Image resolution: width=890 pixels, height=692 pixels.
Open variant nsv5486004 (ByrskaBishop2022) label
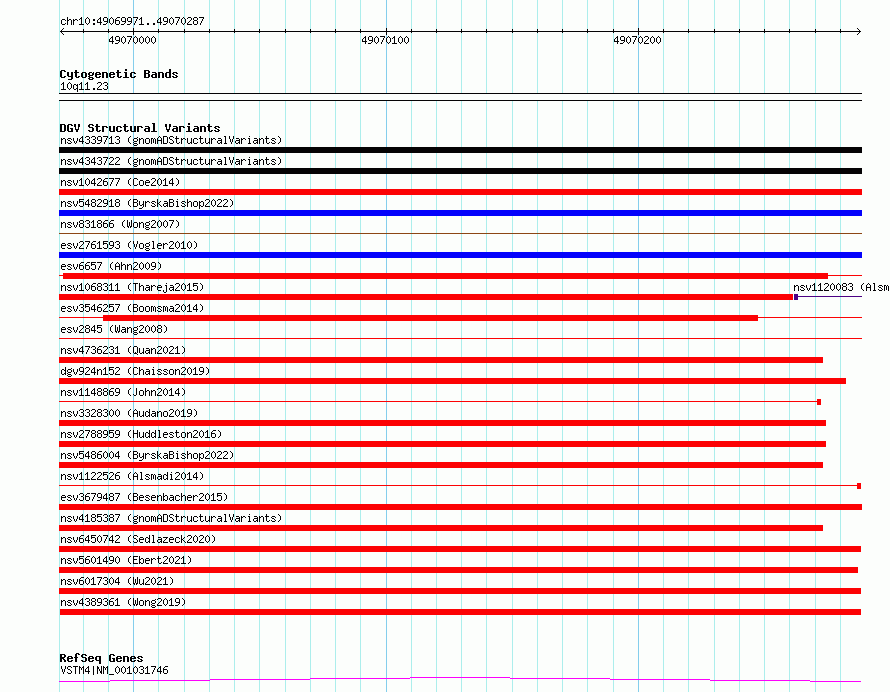tap(147, 455)
